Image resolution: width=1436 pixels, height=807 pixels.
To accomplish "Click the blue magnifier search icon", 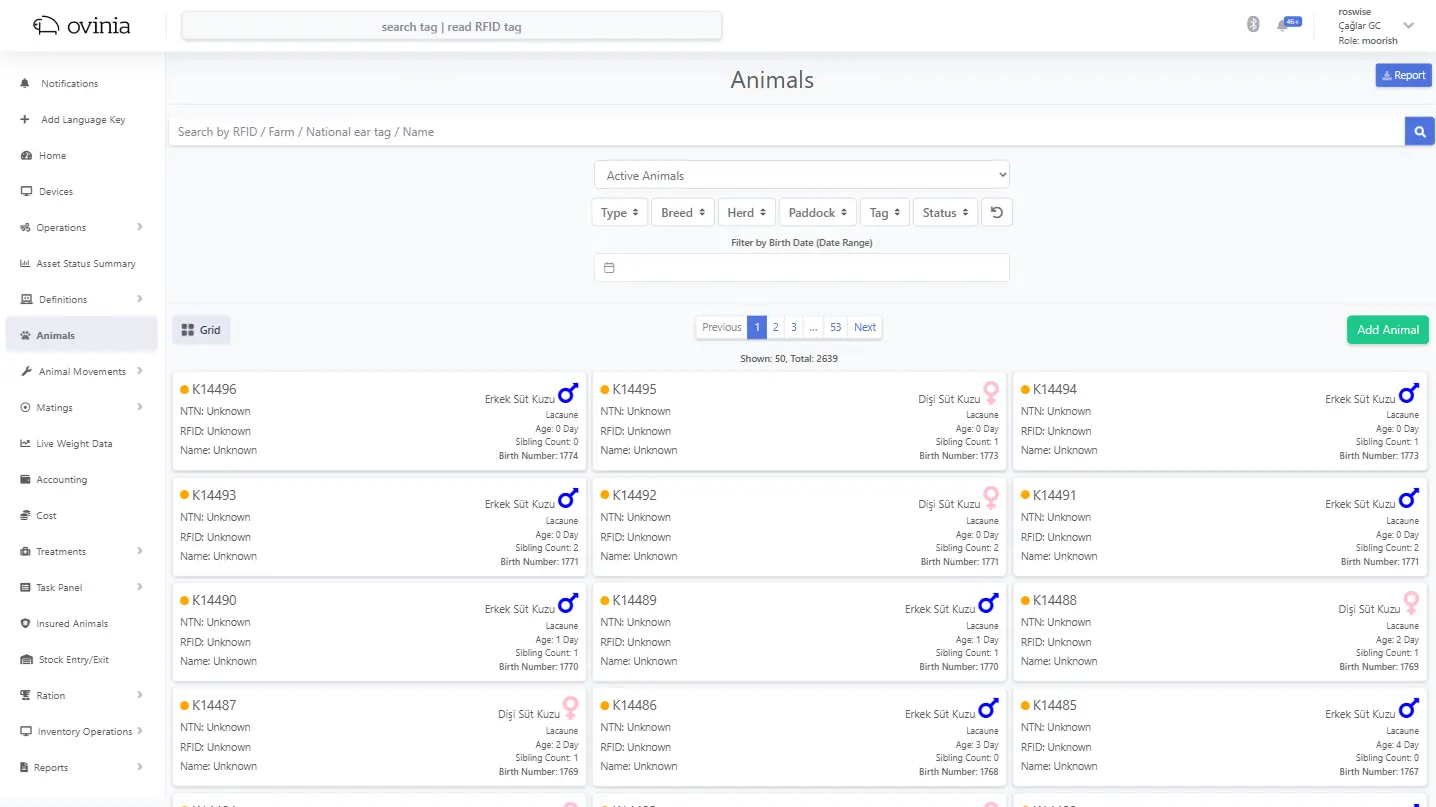I will 1418,131.
